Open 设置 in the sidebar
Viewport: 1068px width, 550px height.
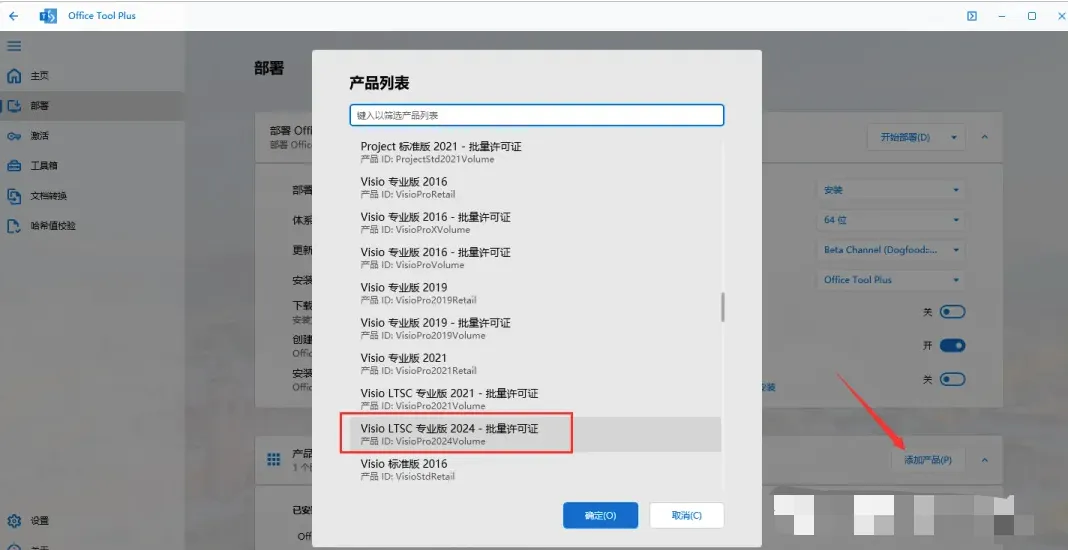(92, 521)
